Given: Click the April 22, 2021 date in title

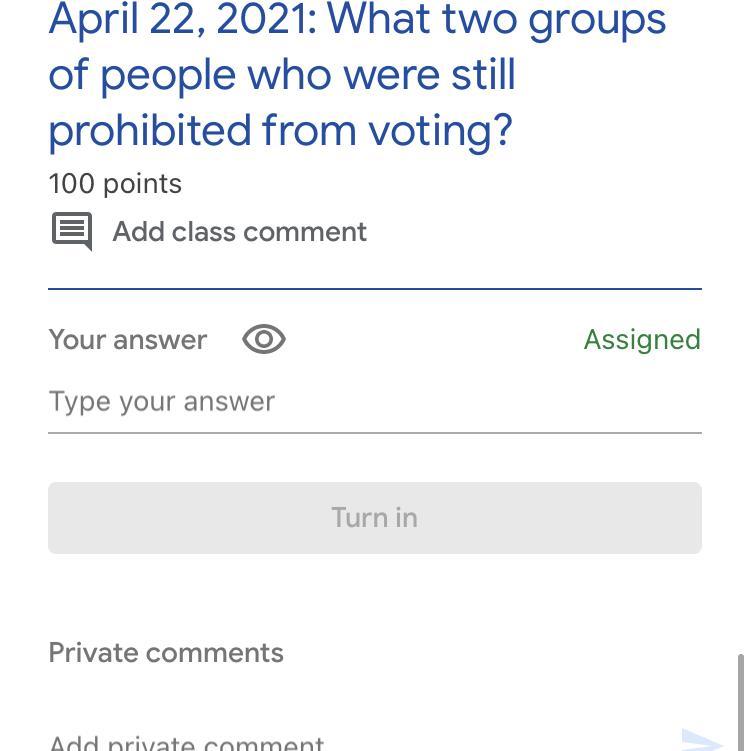Looking at the screenshot, I should click(x=182, y=19).
